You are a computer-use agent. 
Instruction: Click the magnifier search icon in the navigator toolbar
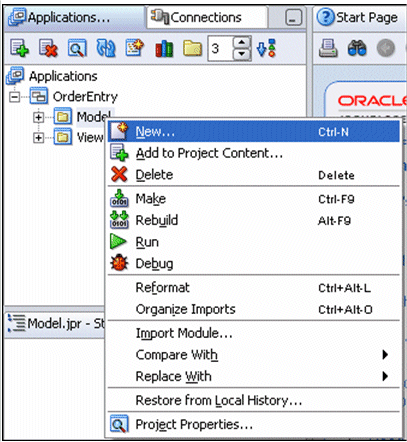click(77, 49)
